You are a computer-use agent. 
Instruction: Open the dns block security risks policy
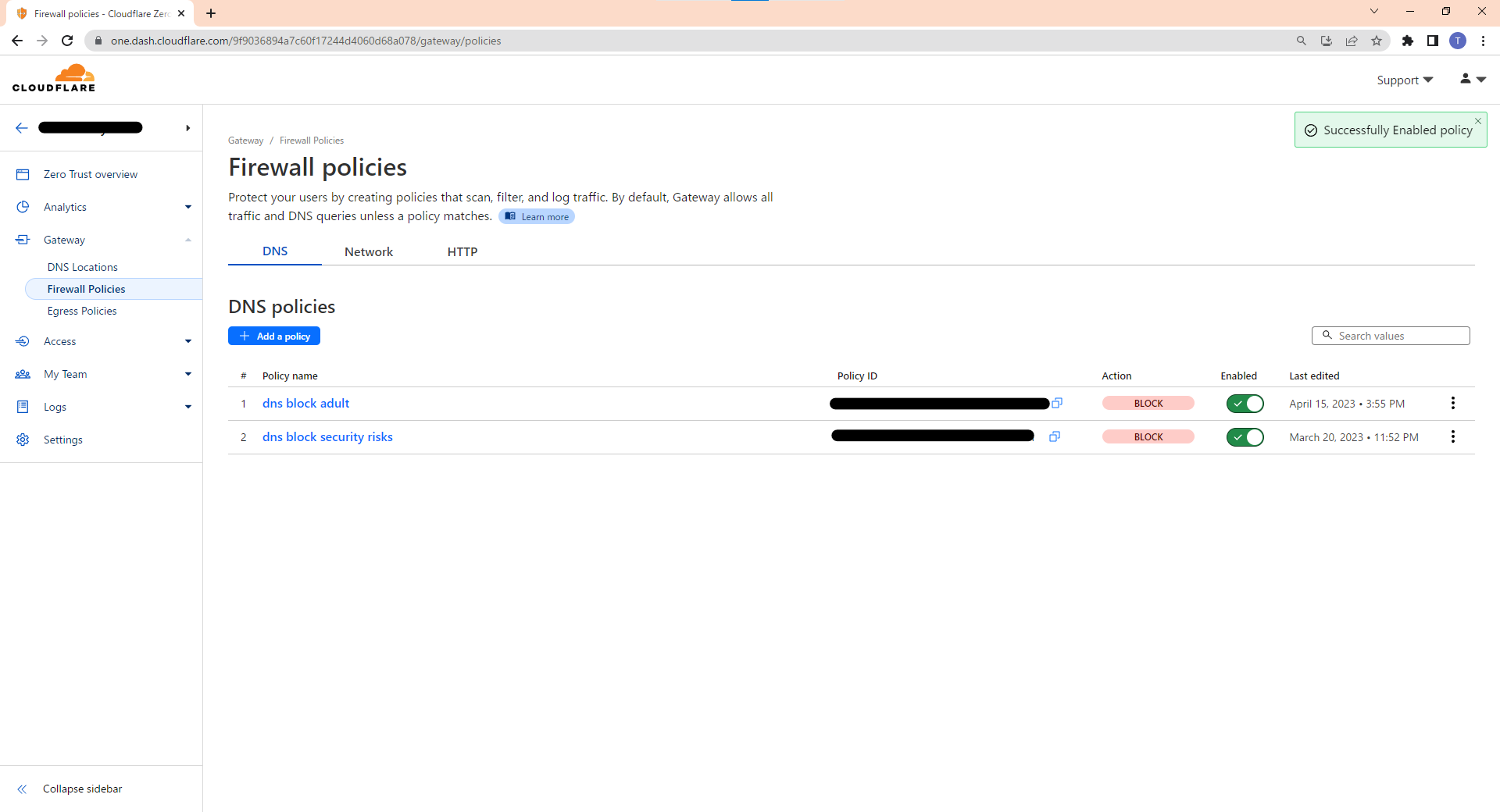point(327,436)
